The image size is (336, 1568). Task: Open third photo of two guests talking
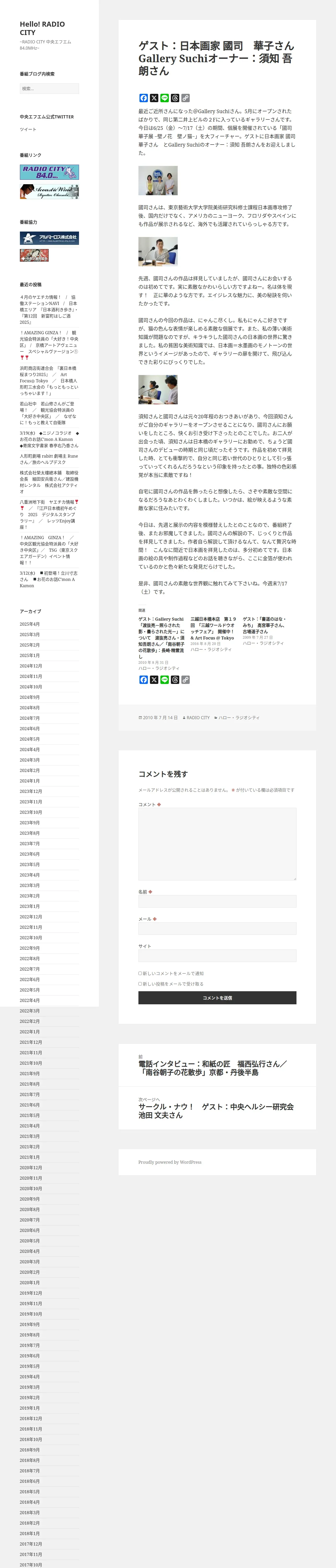158,390
